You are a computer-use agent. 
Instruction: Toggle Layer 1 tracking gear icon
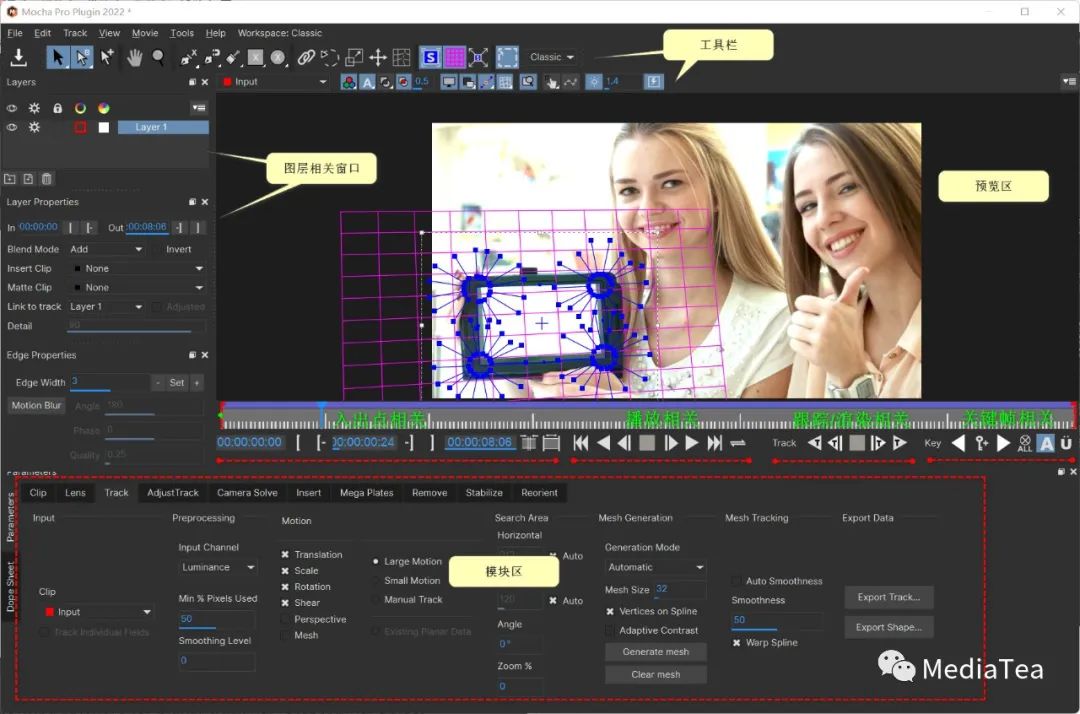click(x=34, y=127)
